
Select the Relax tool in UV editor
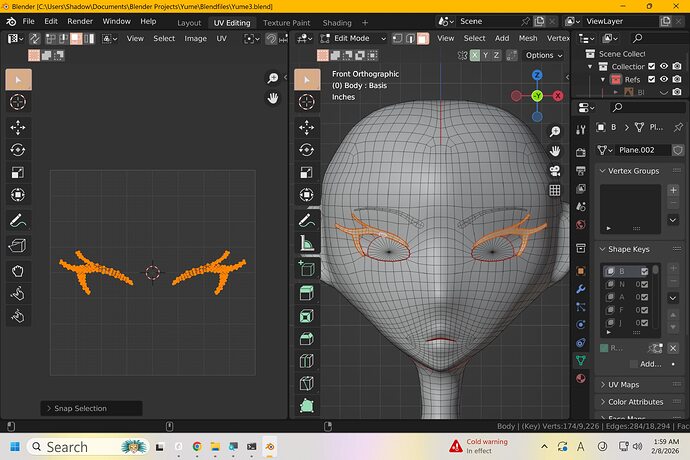pyautogui.click(x=18, y=294)
